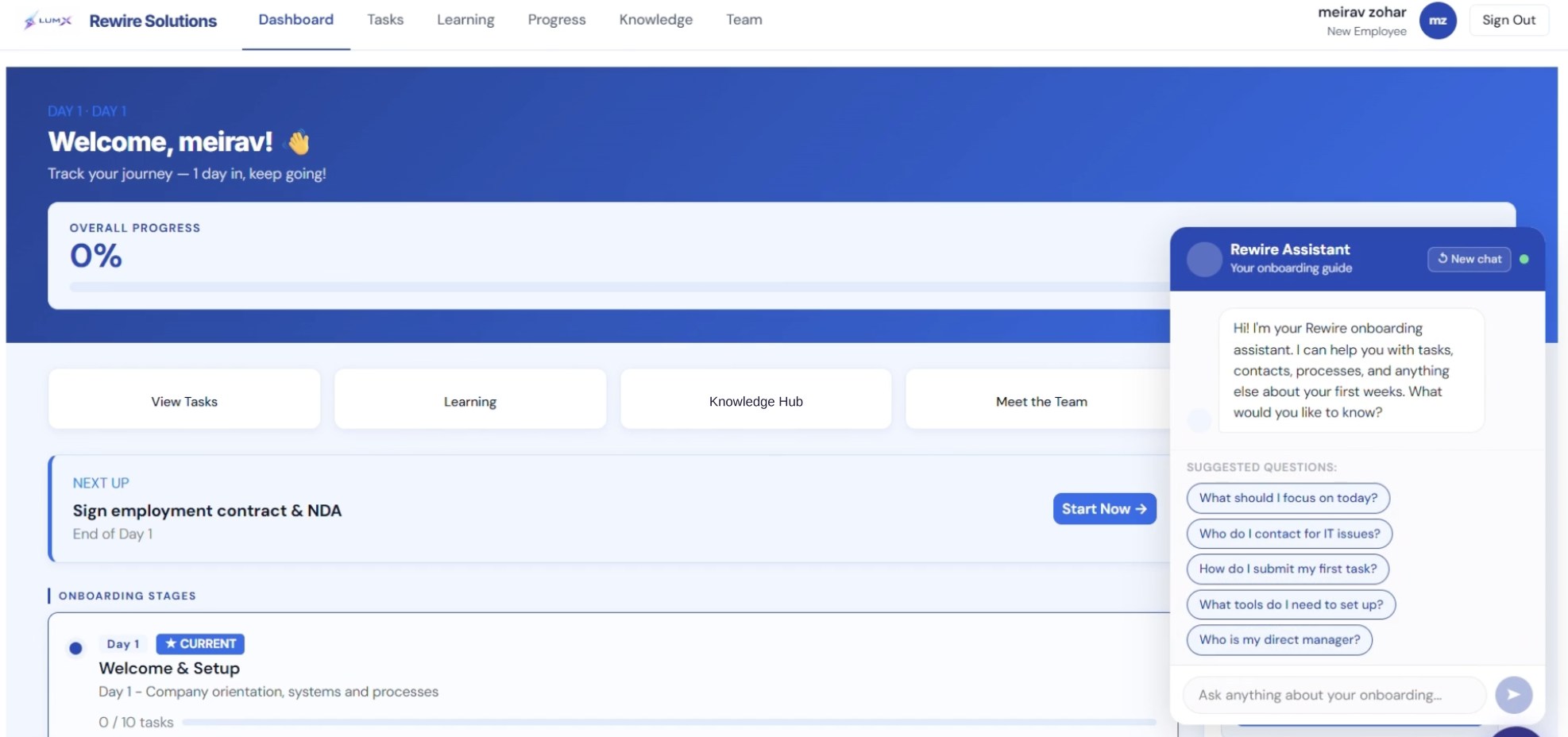Click the Day 1 stage label

click(123, 644)
